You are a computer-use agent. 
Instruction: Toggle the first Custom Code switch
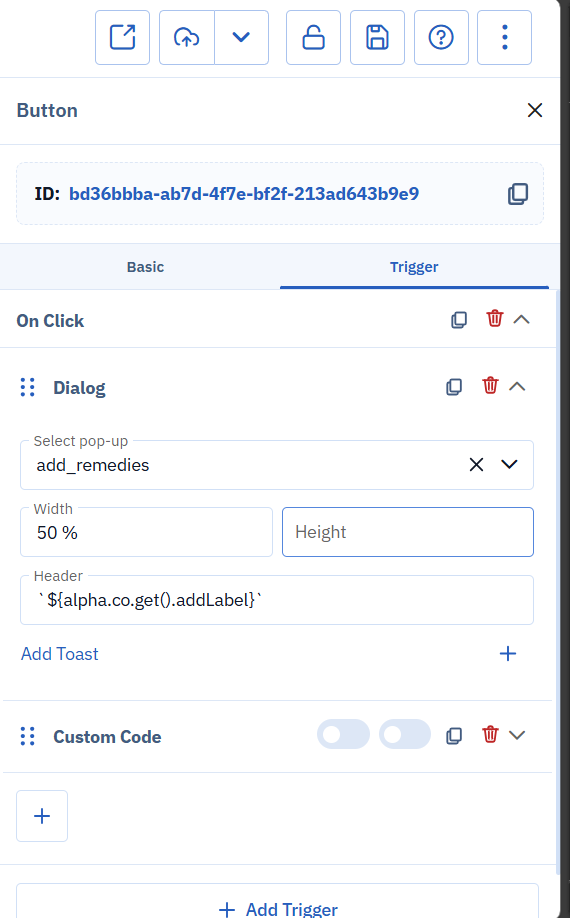pyautogui.click(x=344, y=734)
